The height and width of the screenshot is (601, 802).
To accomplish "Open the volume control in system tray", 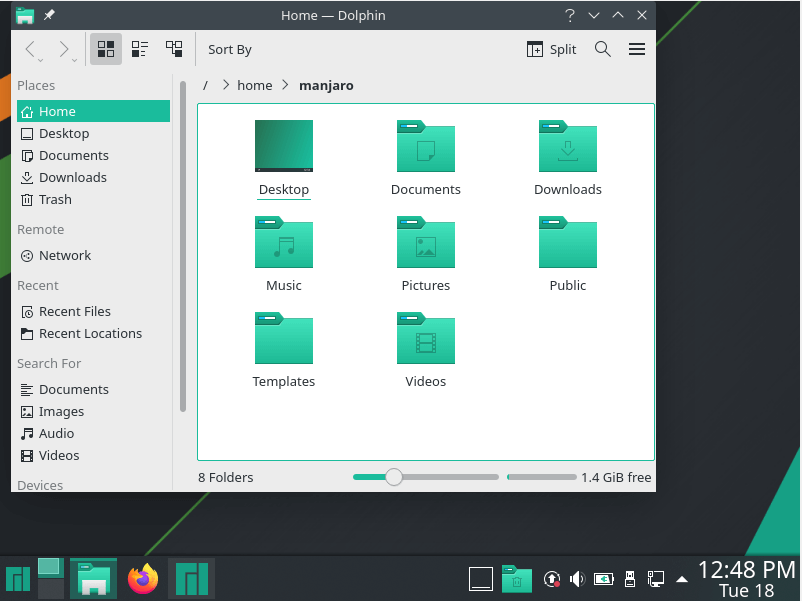I will (577, 578).
